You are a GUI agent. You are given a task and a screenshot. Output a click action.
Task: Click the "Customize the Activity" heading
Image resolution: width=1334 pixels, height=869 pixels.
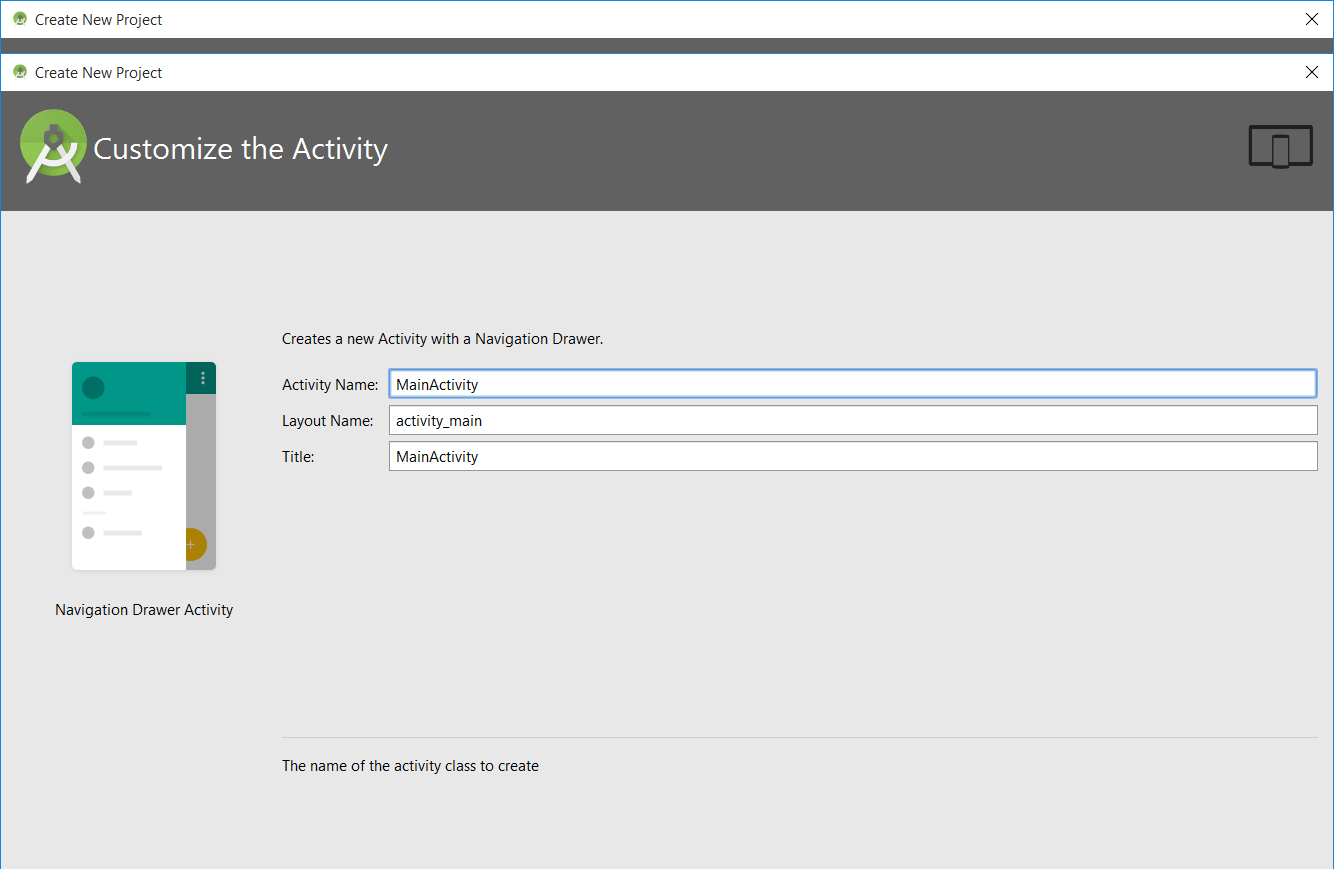[x=240, y=149]
